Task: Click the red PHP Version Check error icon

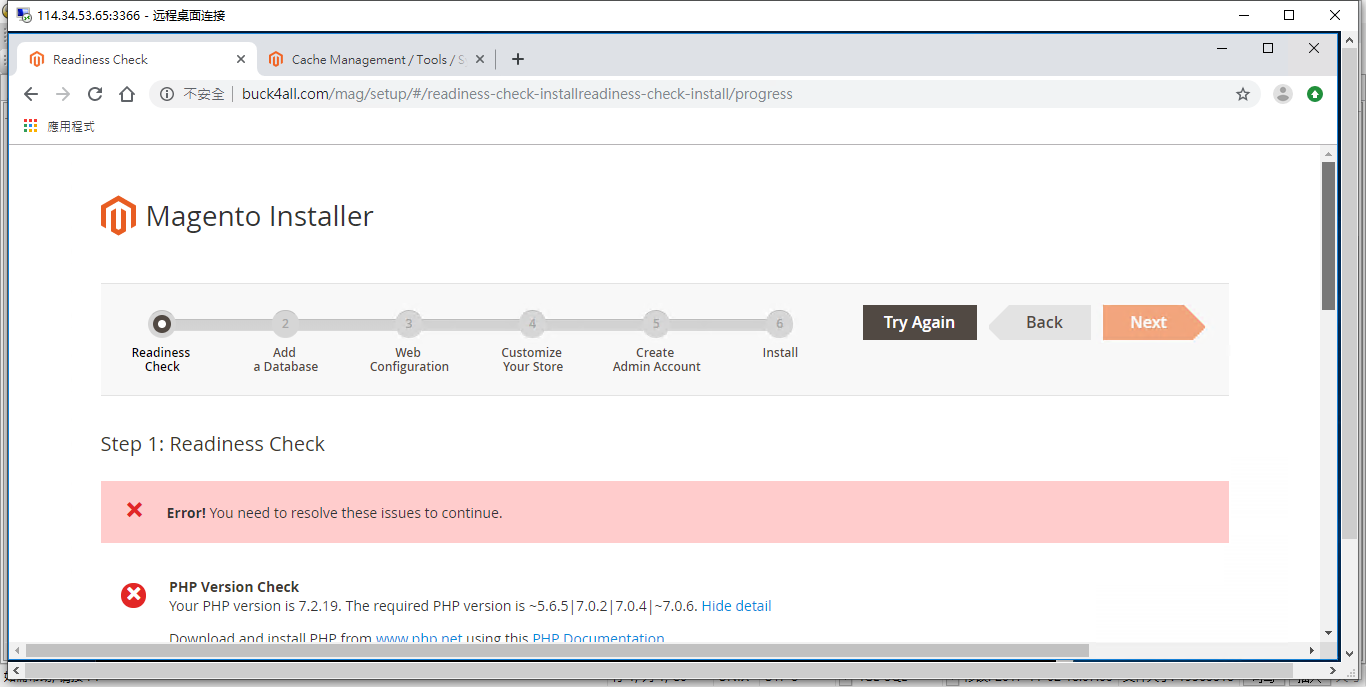Action: (x=134, y=596)
